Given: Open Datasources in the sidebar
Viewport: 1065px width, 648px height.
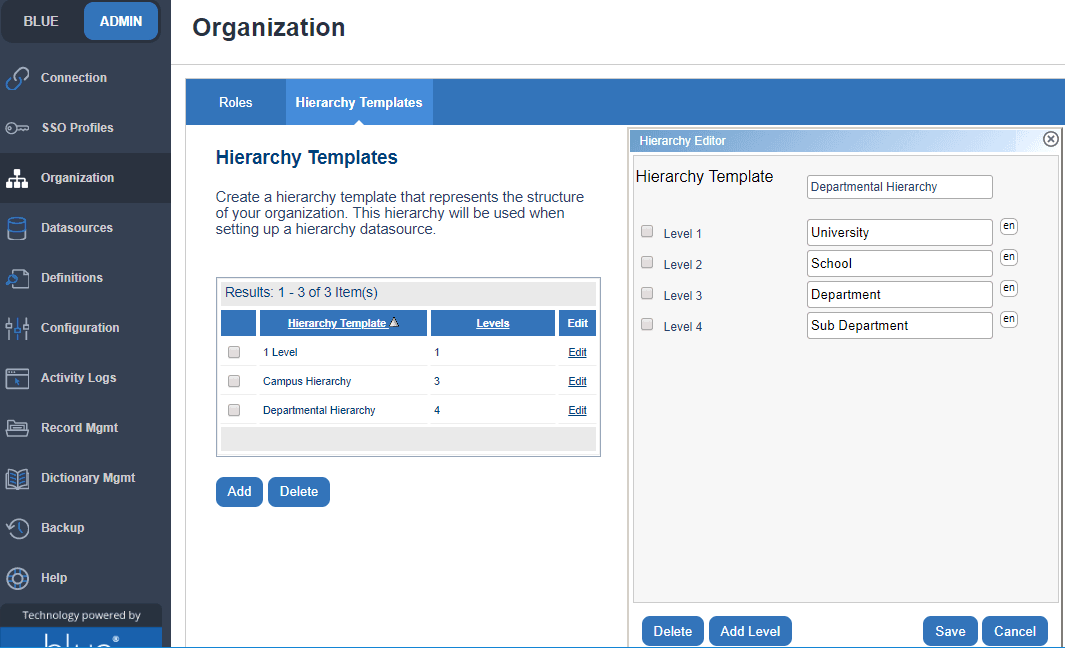Looking at the screenshot, I should (x=77, y=228).
